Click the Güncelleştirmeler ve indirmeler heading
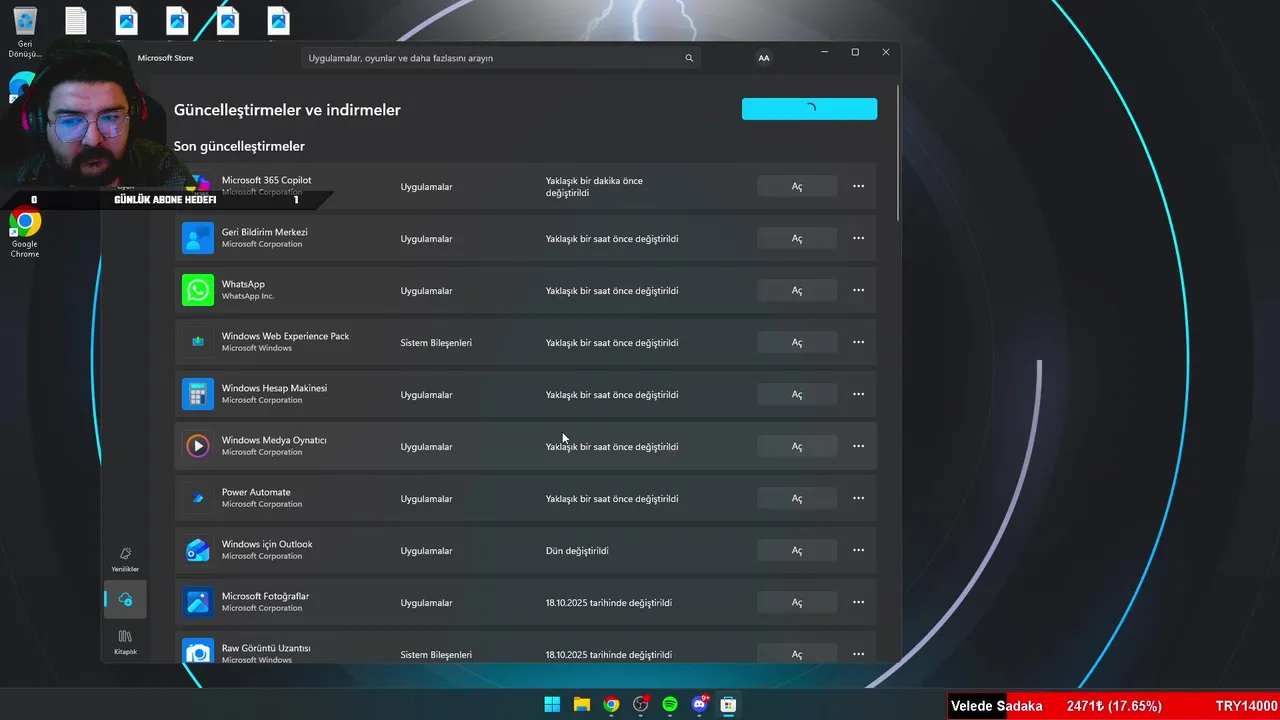This screenshot has width=1280, height=720. click(287, 110)
